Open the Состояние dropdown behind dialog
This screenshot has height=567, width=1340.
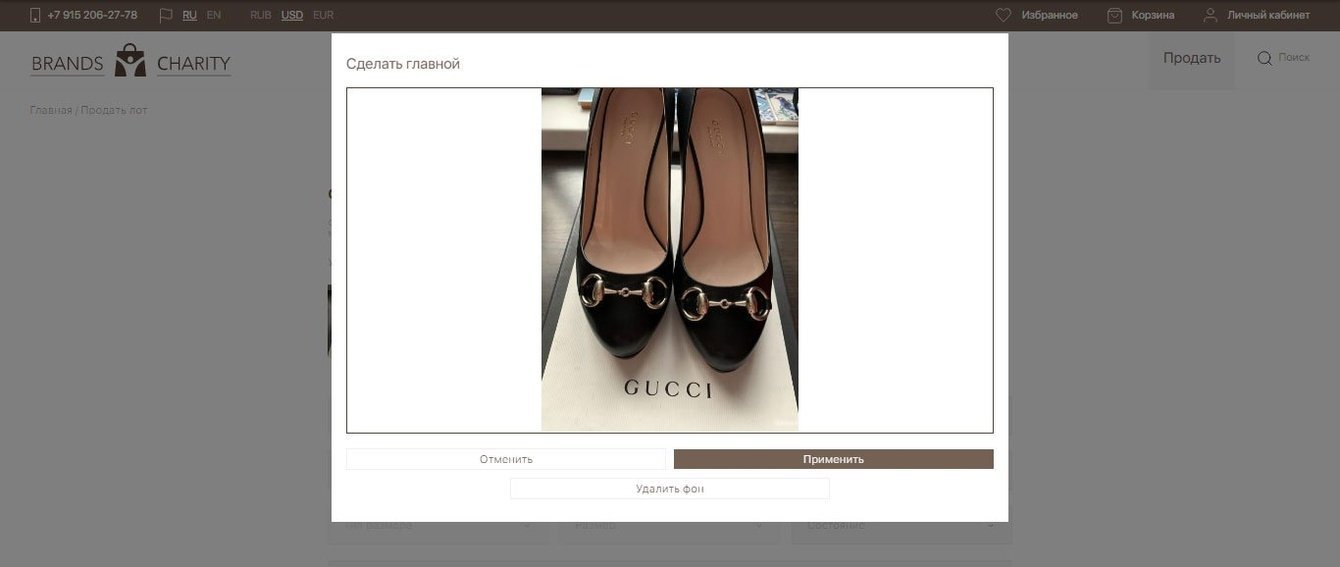point(902,525)
